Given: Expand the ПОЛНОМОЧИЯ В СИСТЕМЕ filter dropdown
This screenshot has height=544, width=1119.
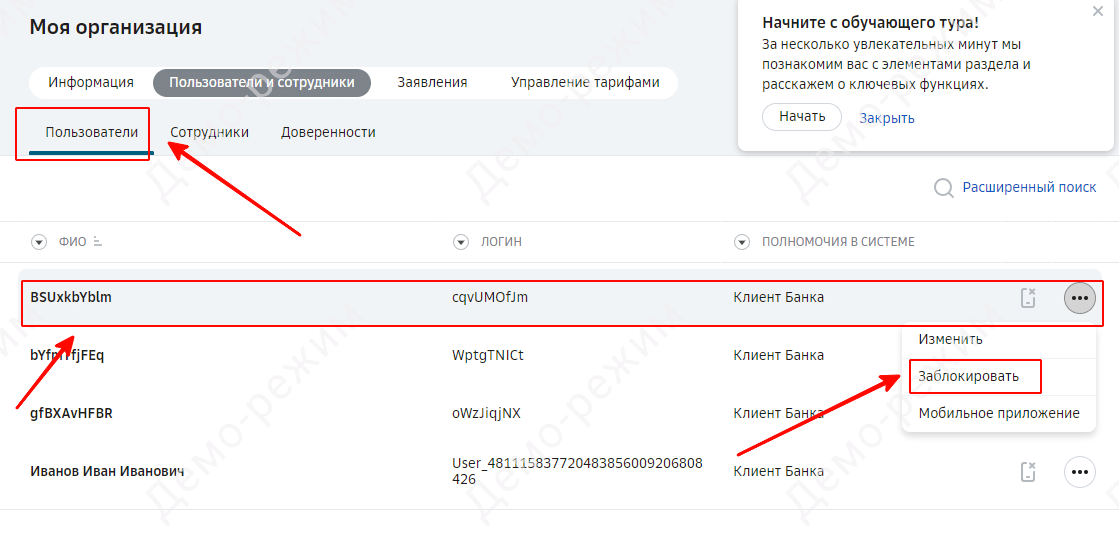Looking at the screenshot, I should [742, 242].
